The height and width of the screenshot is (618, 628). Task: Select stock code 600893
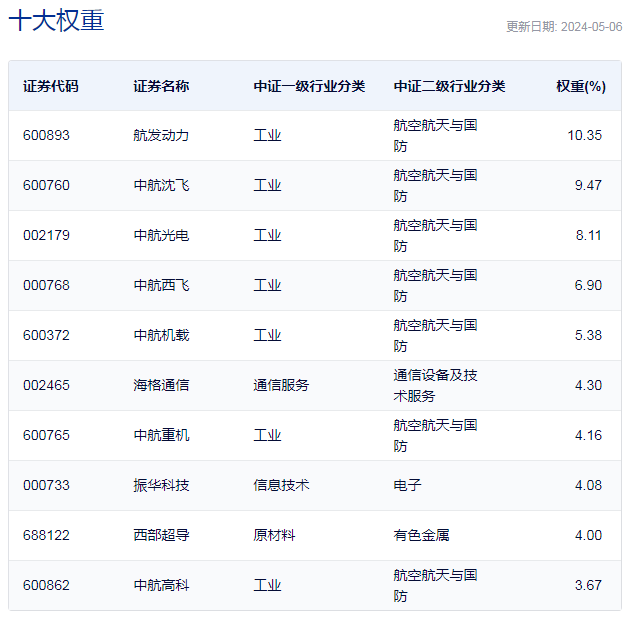tap(46, 135)
